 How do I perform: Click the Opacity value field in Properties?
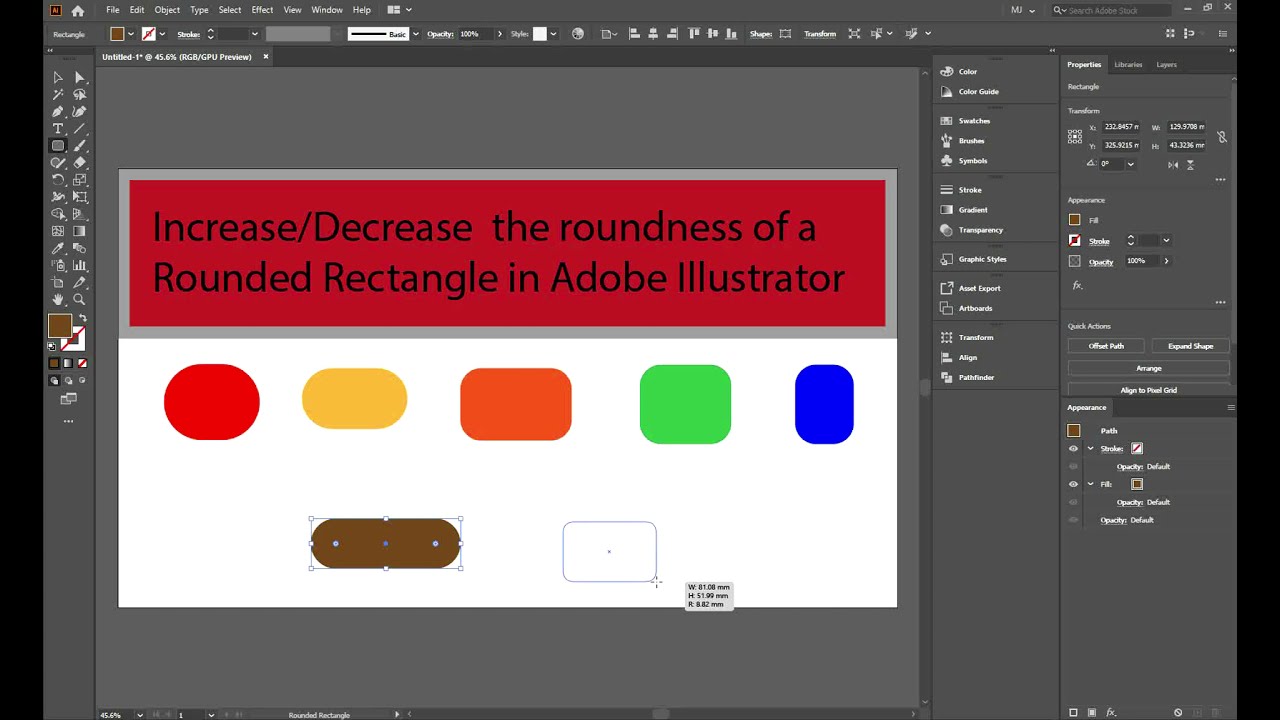1140,261
